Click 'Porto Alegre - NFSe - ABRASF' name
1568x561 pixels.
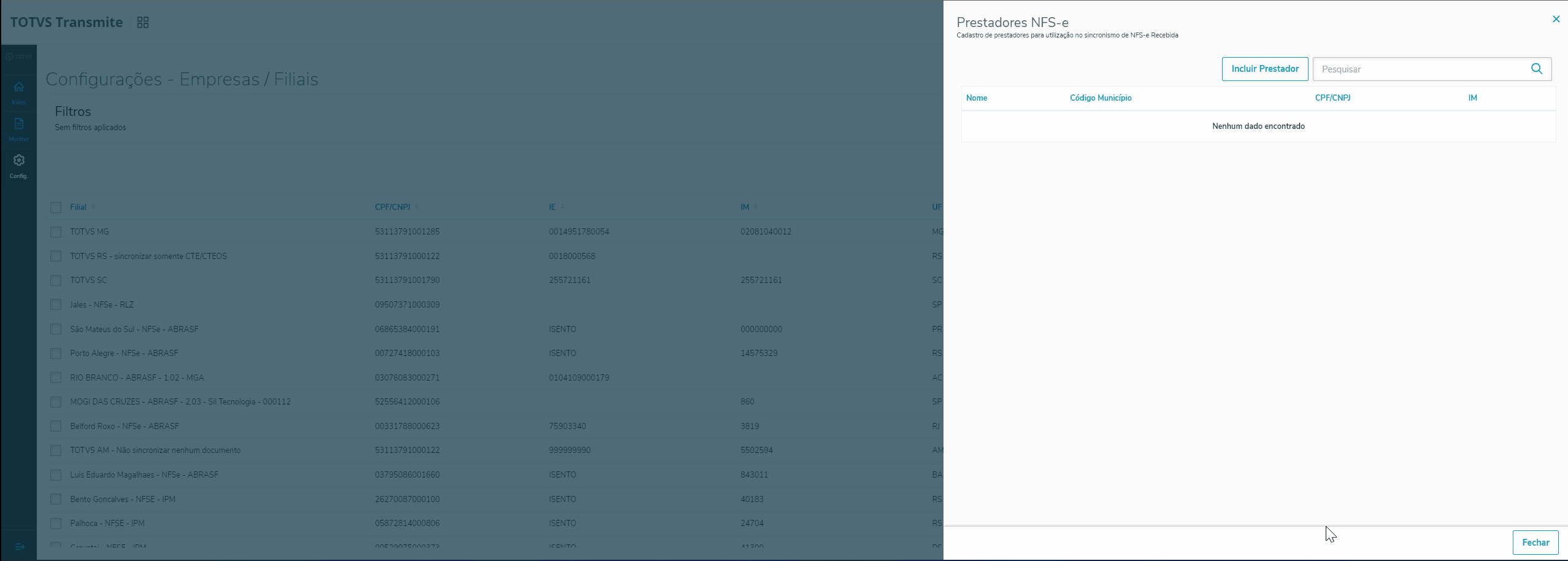click(124, 353)
